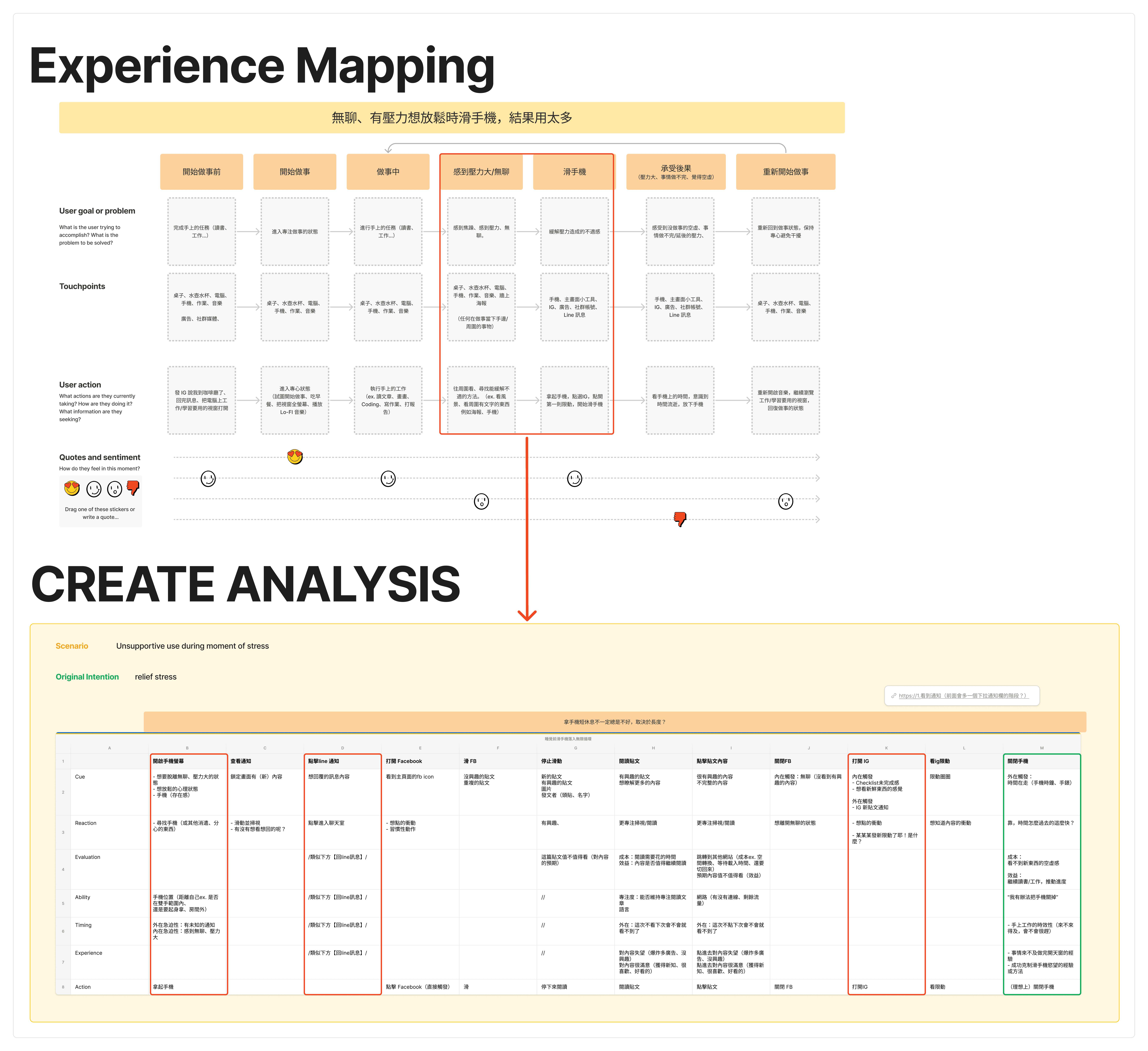The height and width of the screenshot is (1051, 1148).
Task: Select the 開始做事前 stage header
Action: tap(202, 171)
